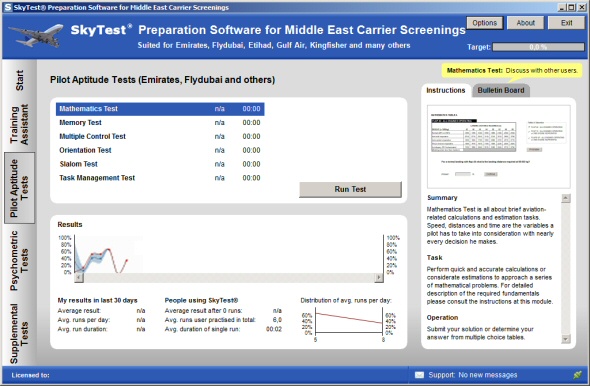Open the Training Assistant side tab
Viewport: 590px width, 386px height.
click(20, 125)
